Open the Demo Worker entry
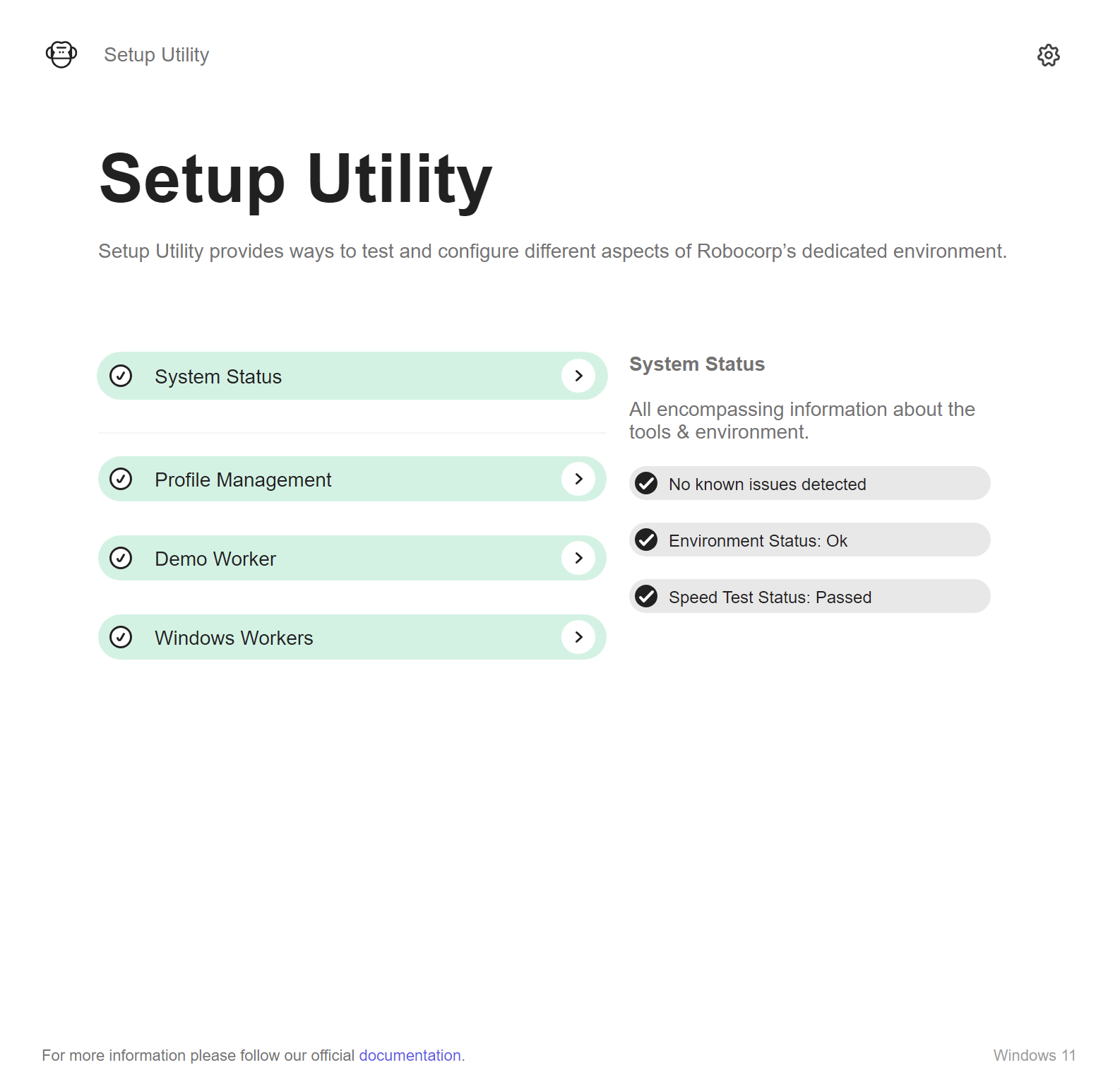This screenshot has width=1120, height=1089. [352, 558]
